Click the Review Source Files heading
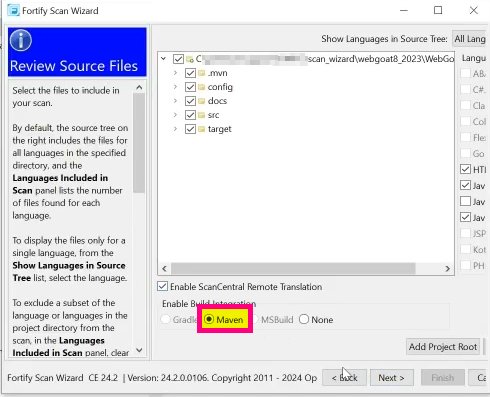Image resolution: width=490 pixels, height=397 pixels. tap(74, 66)
